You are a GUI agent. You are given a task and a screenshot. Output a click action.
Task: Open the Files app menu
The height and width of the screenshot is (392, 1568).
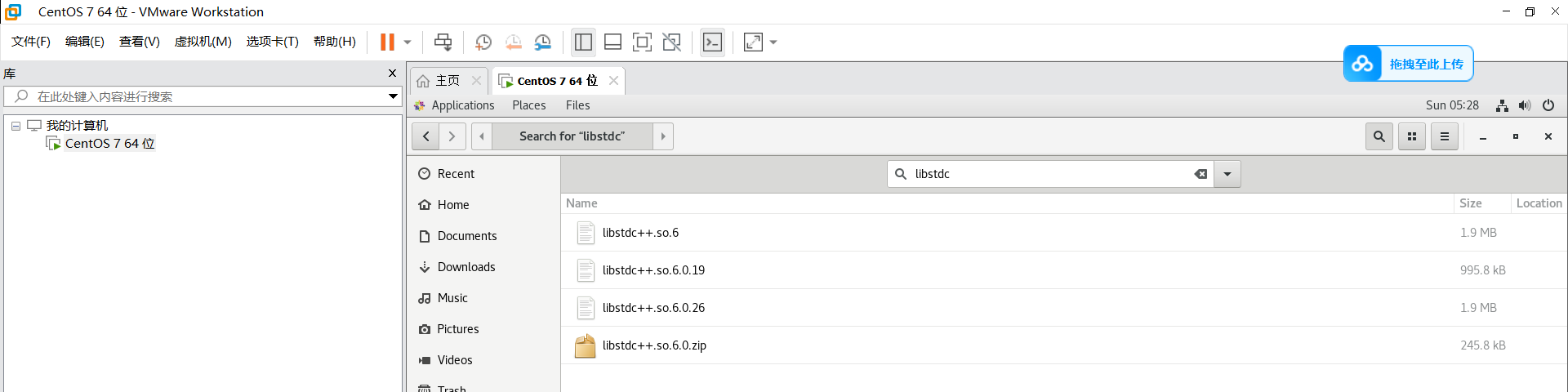(x=577, y=105)
